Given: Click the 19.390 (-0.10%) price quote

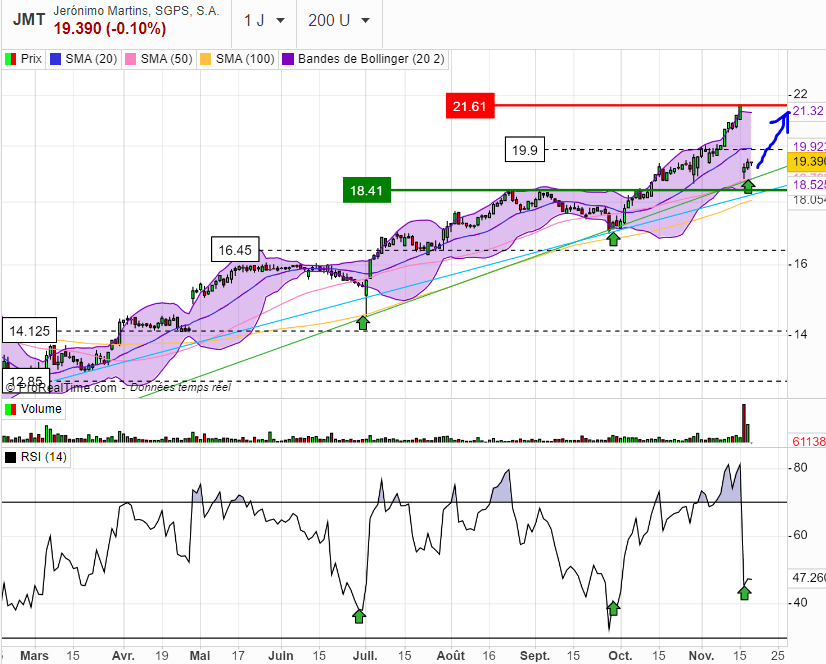Looking at the screenshot, I should pos(110,28).
